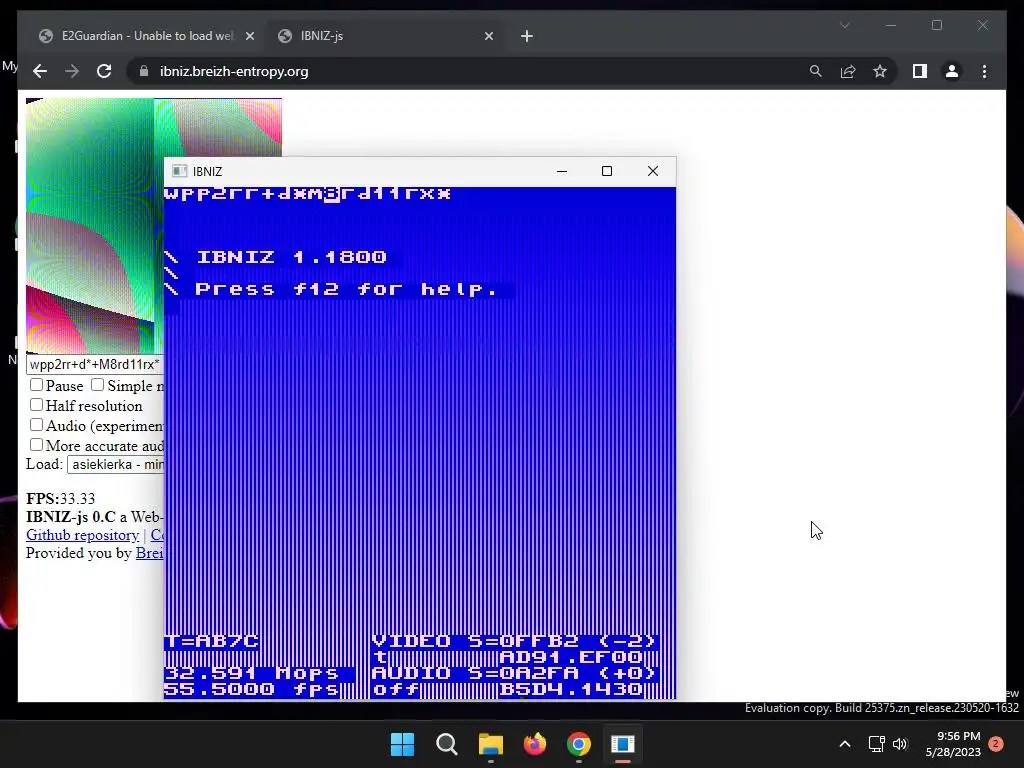Screen dimensions: 1024x768
Task: Open Chrome side panel
Action: click(x=920, y=71)
